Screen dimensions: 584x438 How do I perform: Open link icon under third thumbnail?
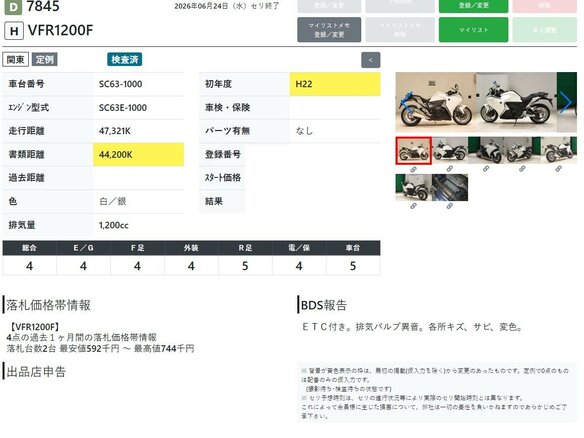tap(486, 169)
